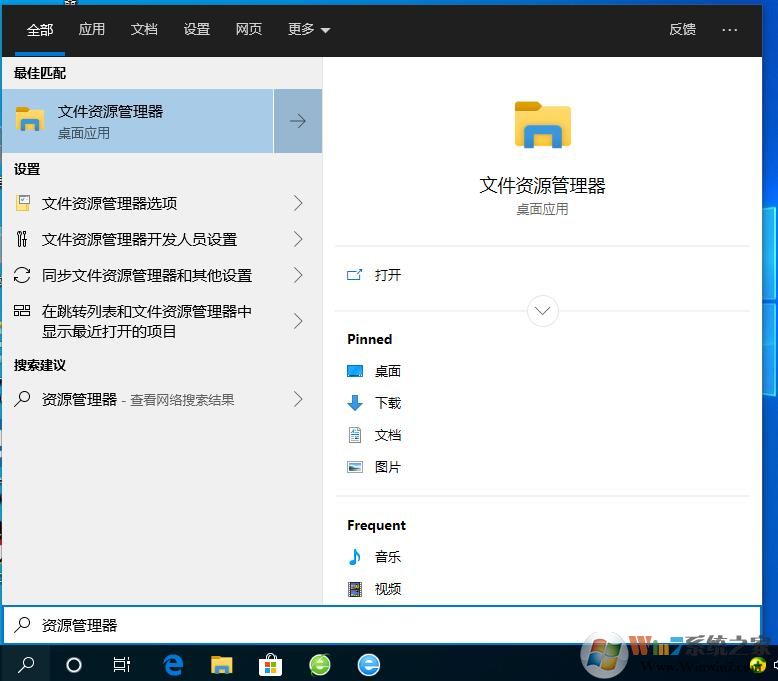Launch Microsoft Edge from the taskbar
Image resolution: width=778 pixels, height=681 pixels.
(x=173, y=665)
